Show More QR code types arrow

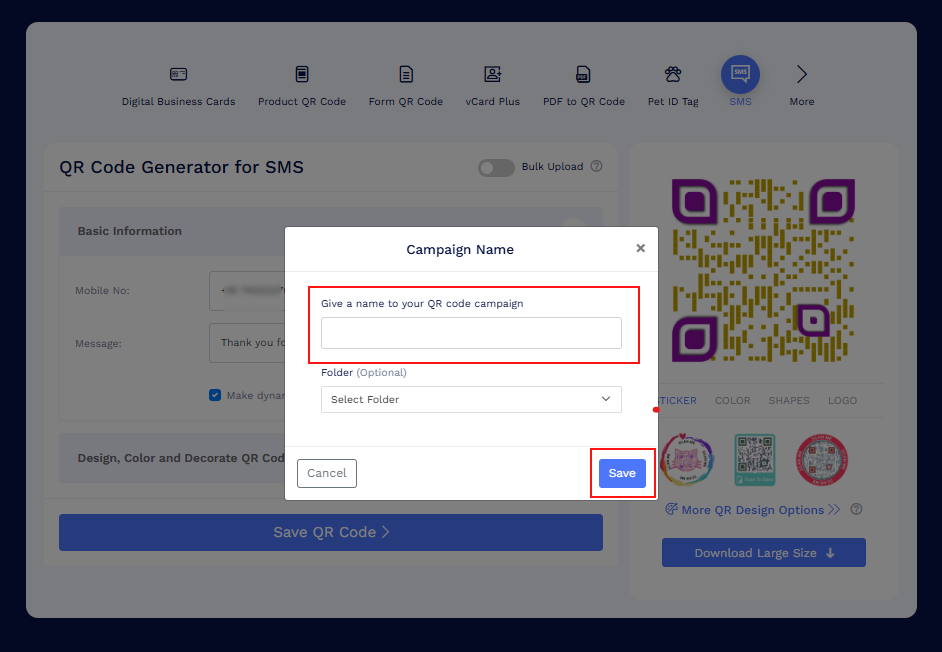(801, 75)
